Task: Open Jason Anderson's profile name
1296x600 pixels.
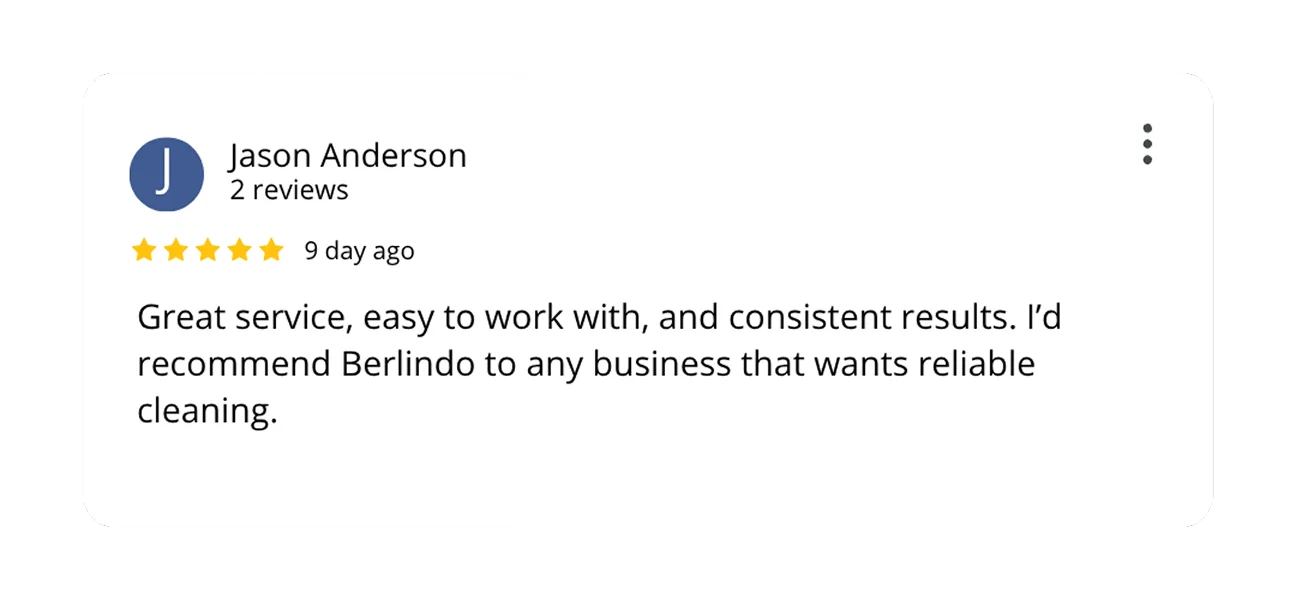Action: click(x=348, y=156)
